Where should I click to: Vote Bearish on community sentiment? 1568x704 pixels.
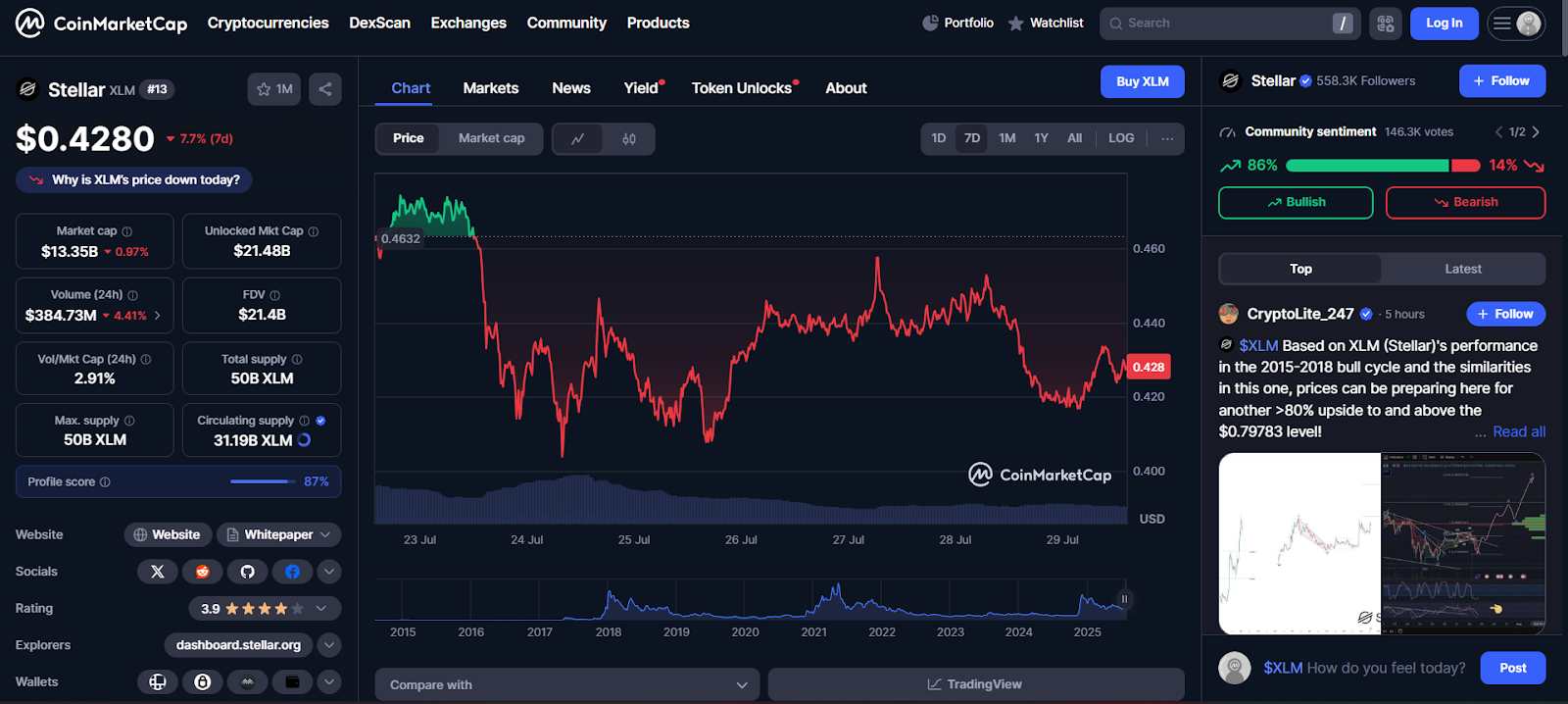1466,202
